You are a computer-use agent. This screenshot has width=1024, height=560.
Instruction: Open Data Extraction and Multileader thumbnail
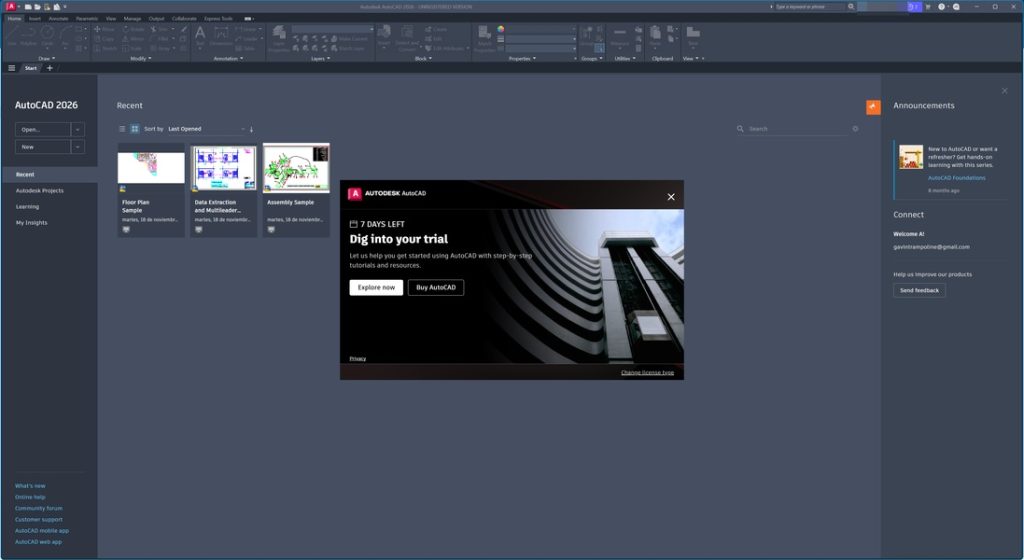coord(223,168)
